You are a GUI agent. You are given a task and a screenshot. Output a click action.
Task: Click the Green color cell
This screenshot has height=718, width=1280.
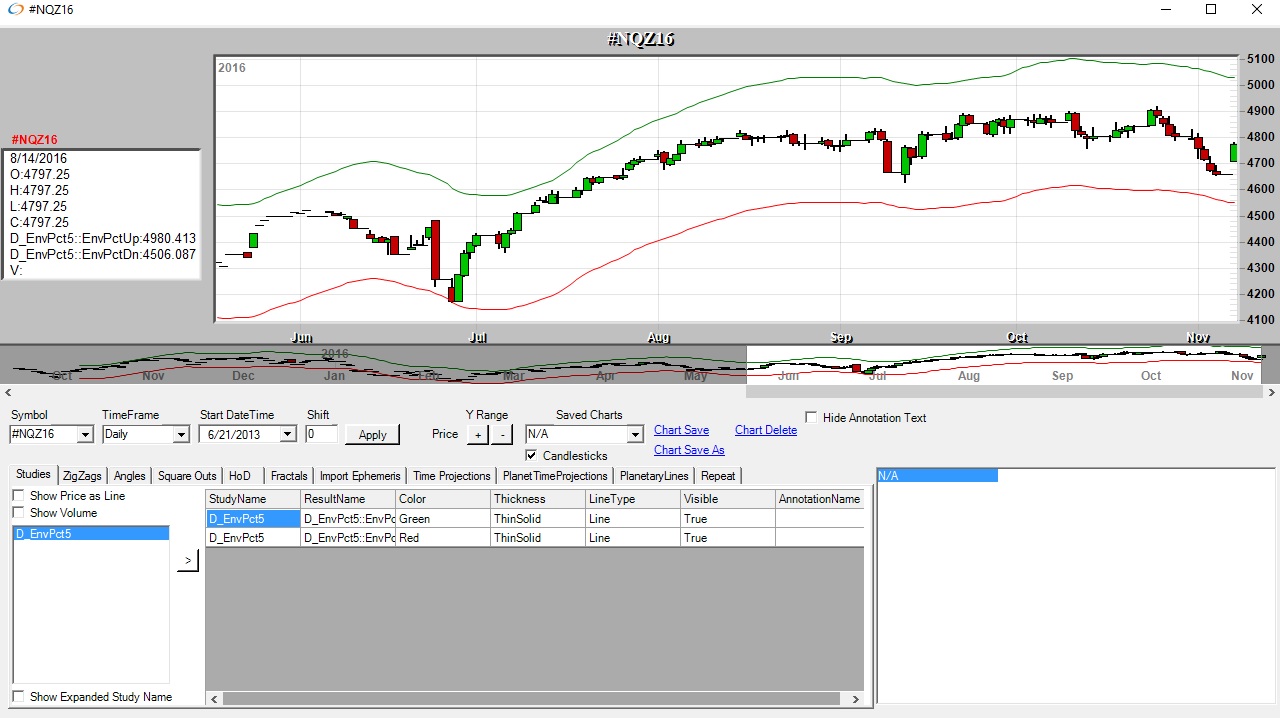442,519
